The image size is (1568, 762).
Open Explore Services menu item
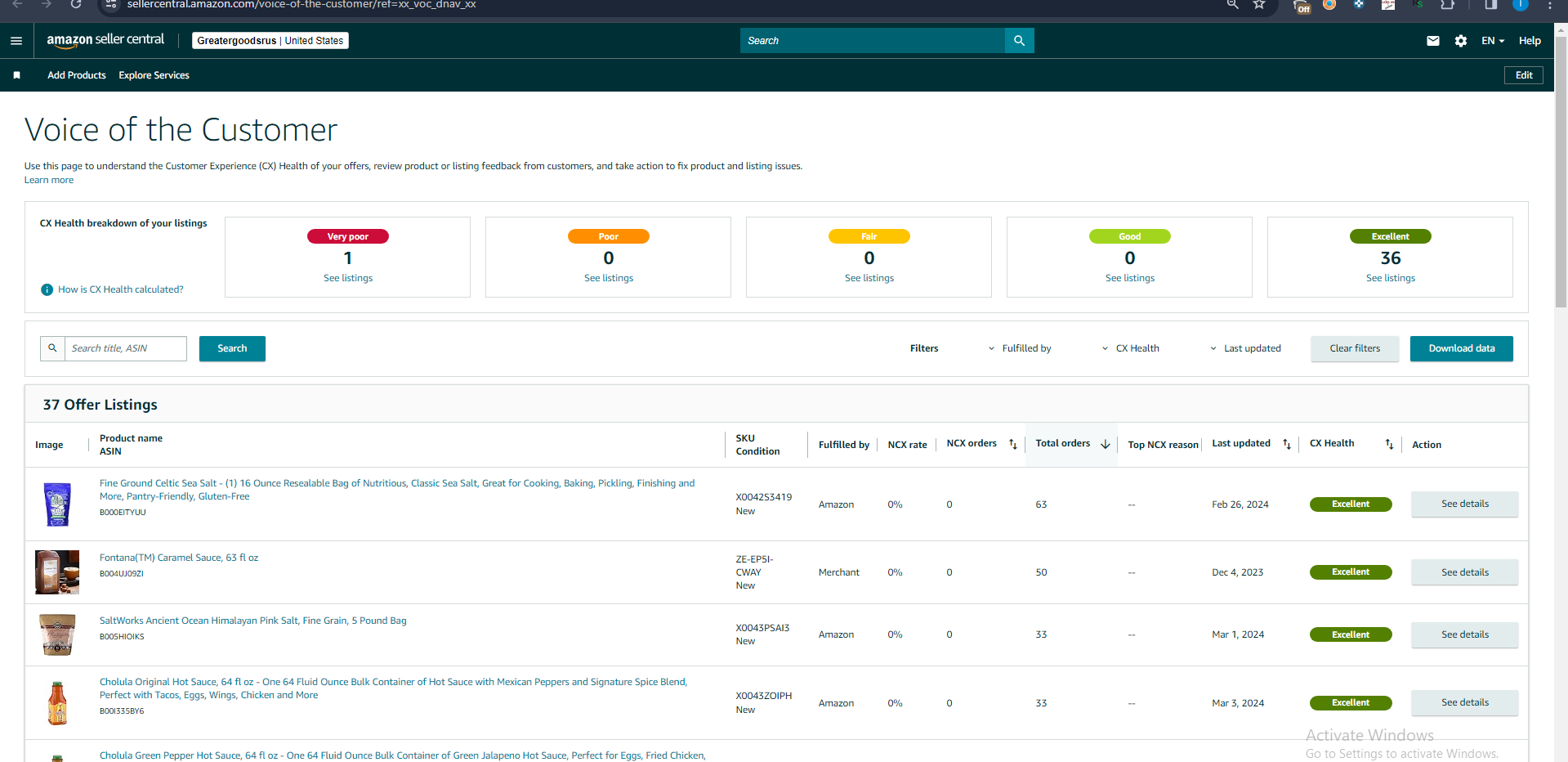click(x=154, y=75)
